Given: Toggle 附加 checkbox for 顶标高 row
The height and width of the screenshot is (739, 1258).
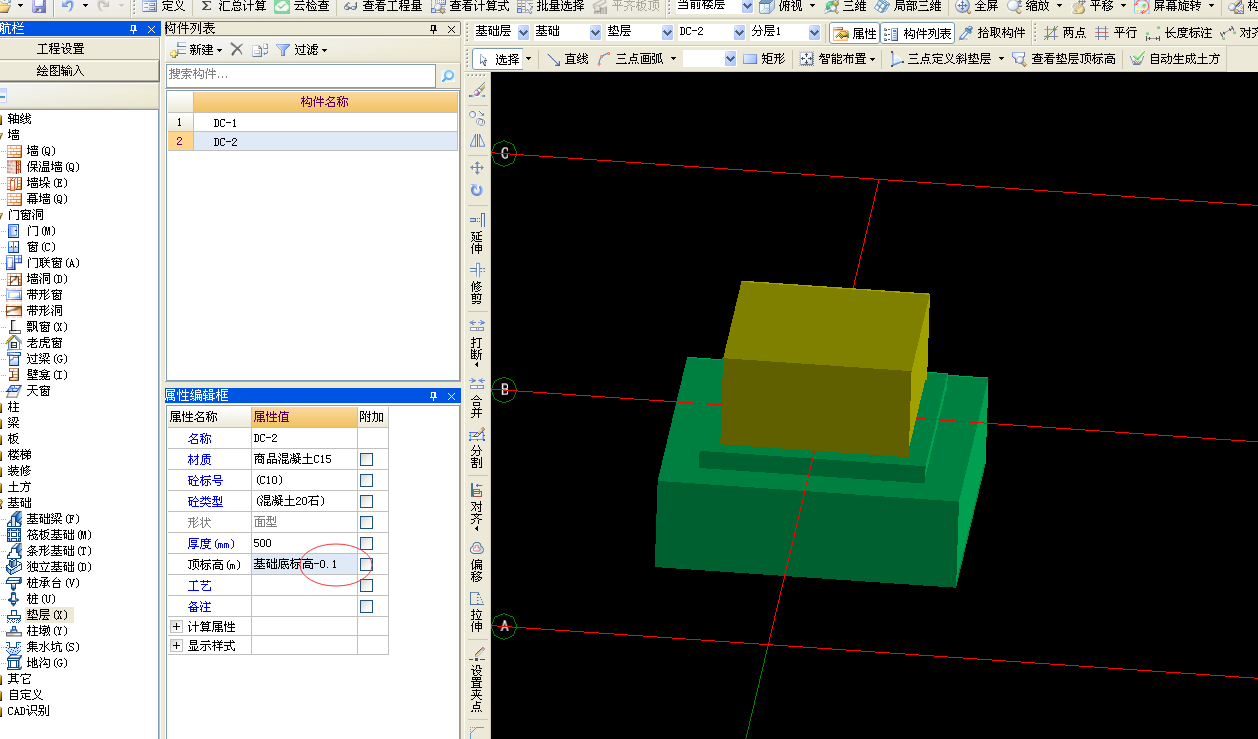Looking at the screenshot, I should click(x=367, y=564).
